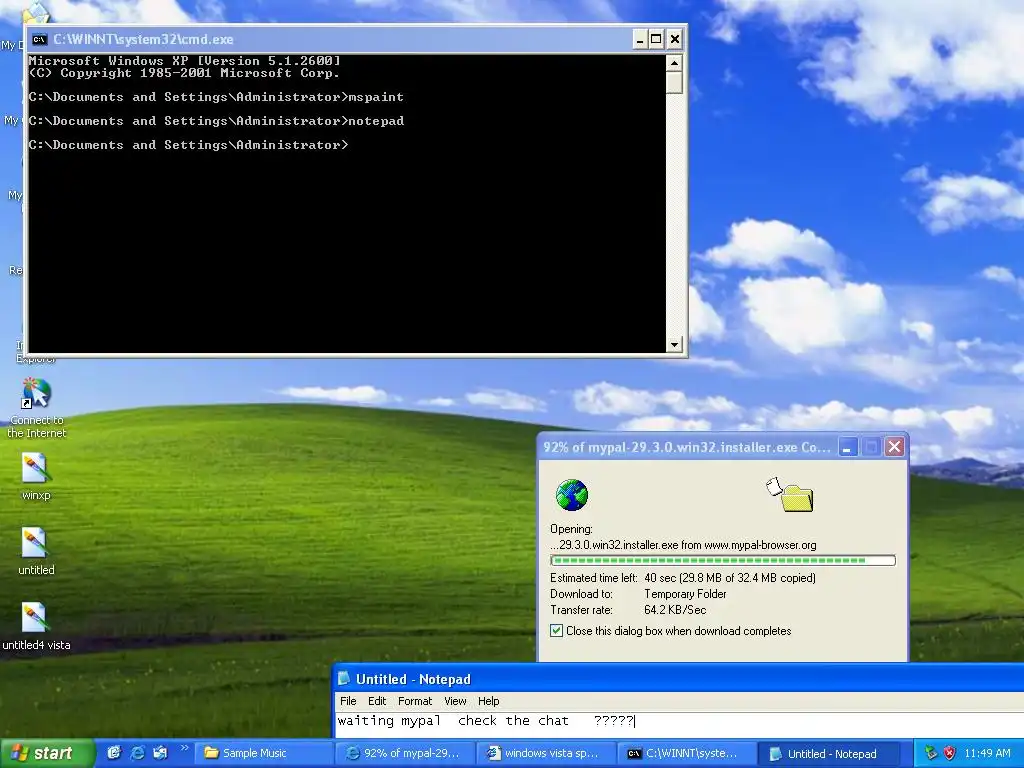This screenshot has height=768, width=1024.
Task: Open the Outlook Express quick launch icon
Action: tap(160, 753)
